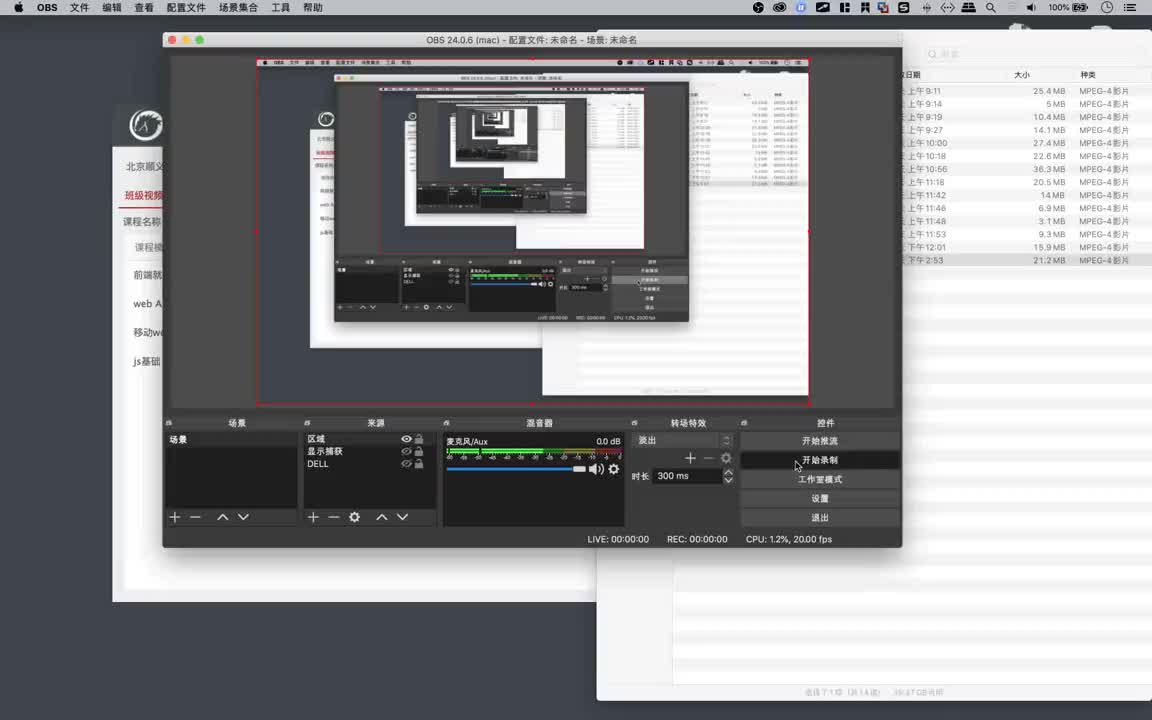Move the selected source up
1152x720 pixels.
point(382,517)
